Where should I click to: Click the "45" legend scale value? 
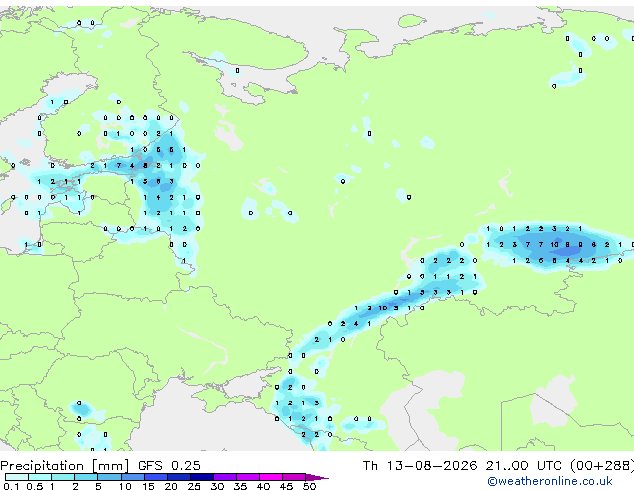tap(286, 486)
